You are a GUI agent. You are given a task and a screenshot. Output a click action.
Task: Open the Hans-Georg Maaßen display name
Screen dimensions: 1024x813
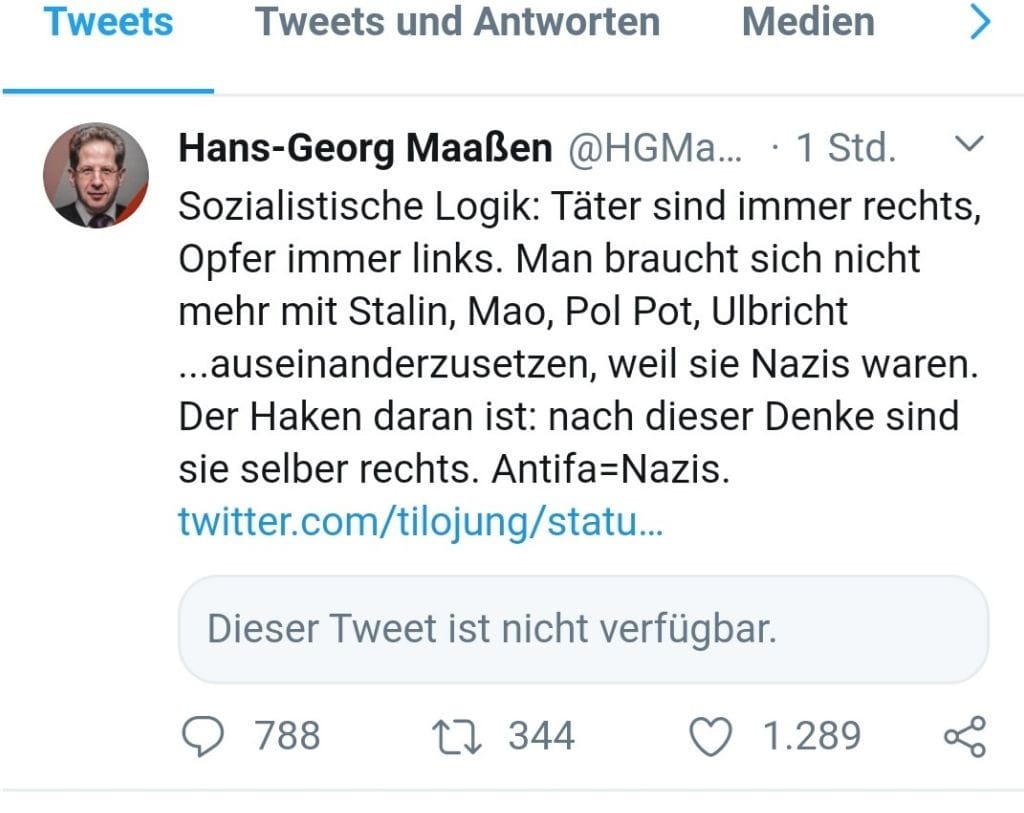click(x=366, y=148)
